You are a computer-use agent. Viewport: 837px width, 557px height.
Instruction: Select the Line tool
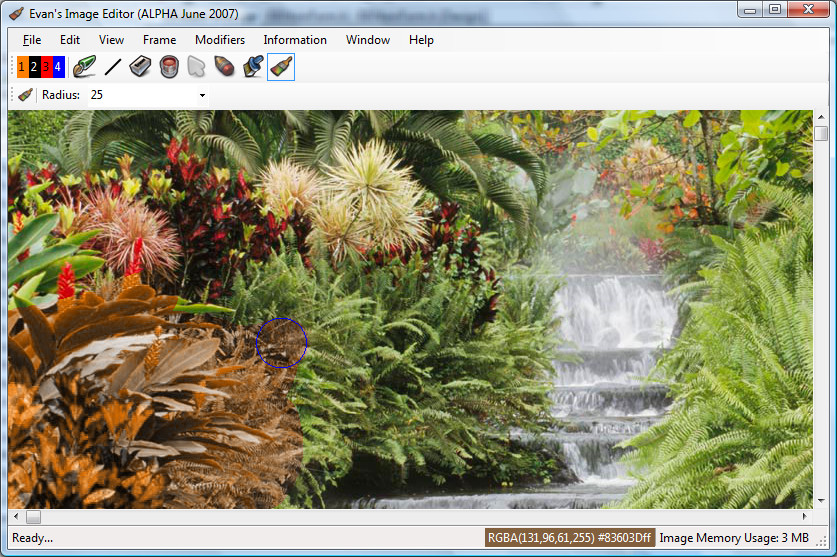[113, 67]
